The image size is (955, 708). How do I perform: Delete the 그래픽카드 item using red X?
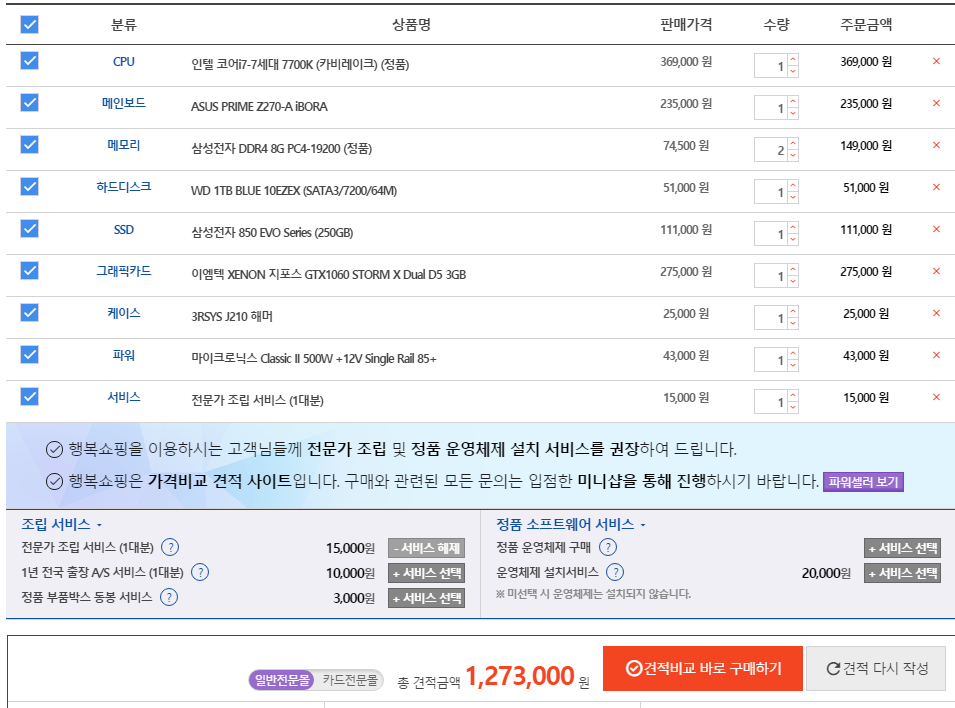tap(936, 271)
